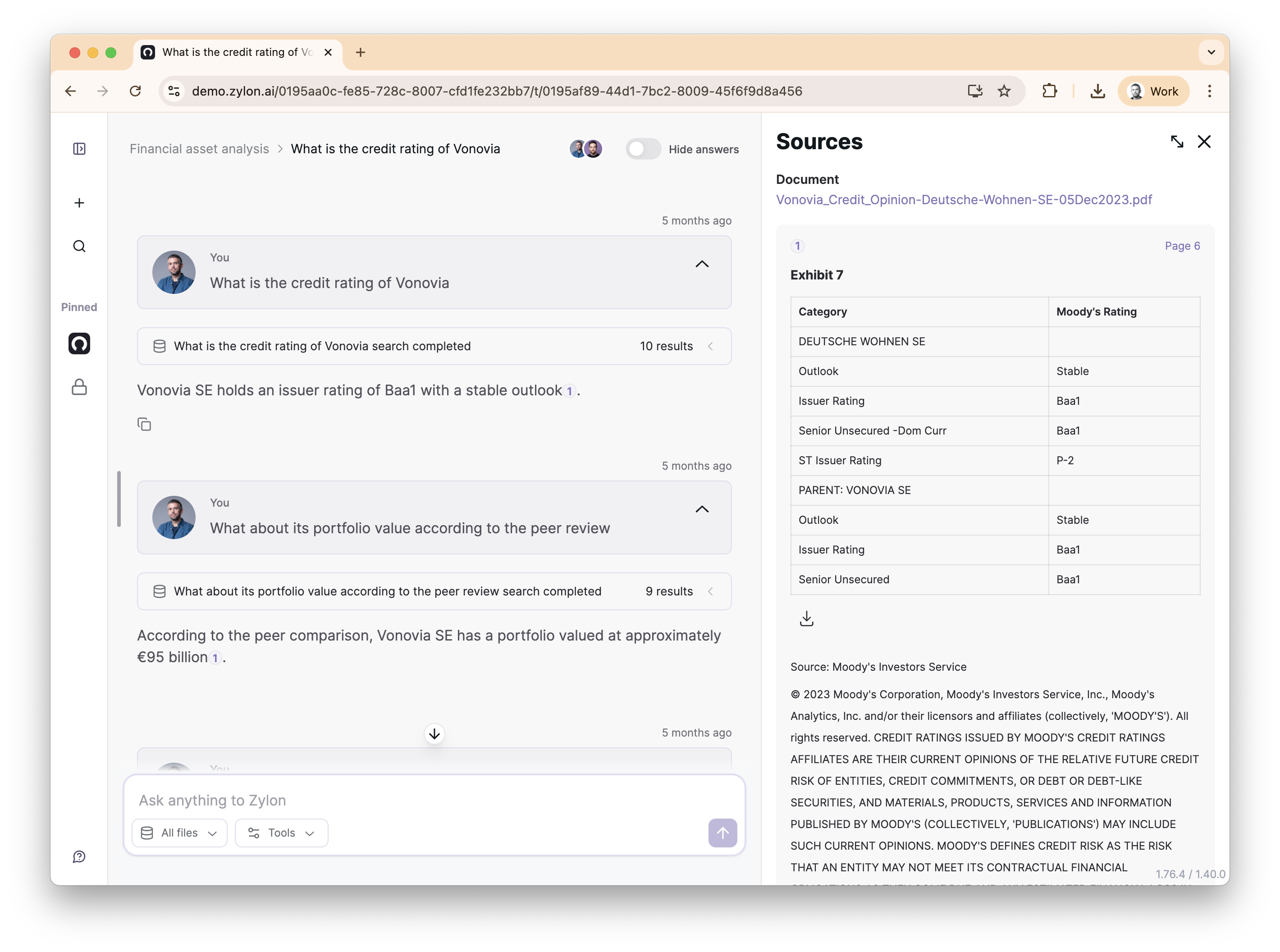This screenshot has height=952, width=1280.
Task: Open the All files dropdown
Action: coord(179,833)
